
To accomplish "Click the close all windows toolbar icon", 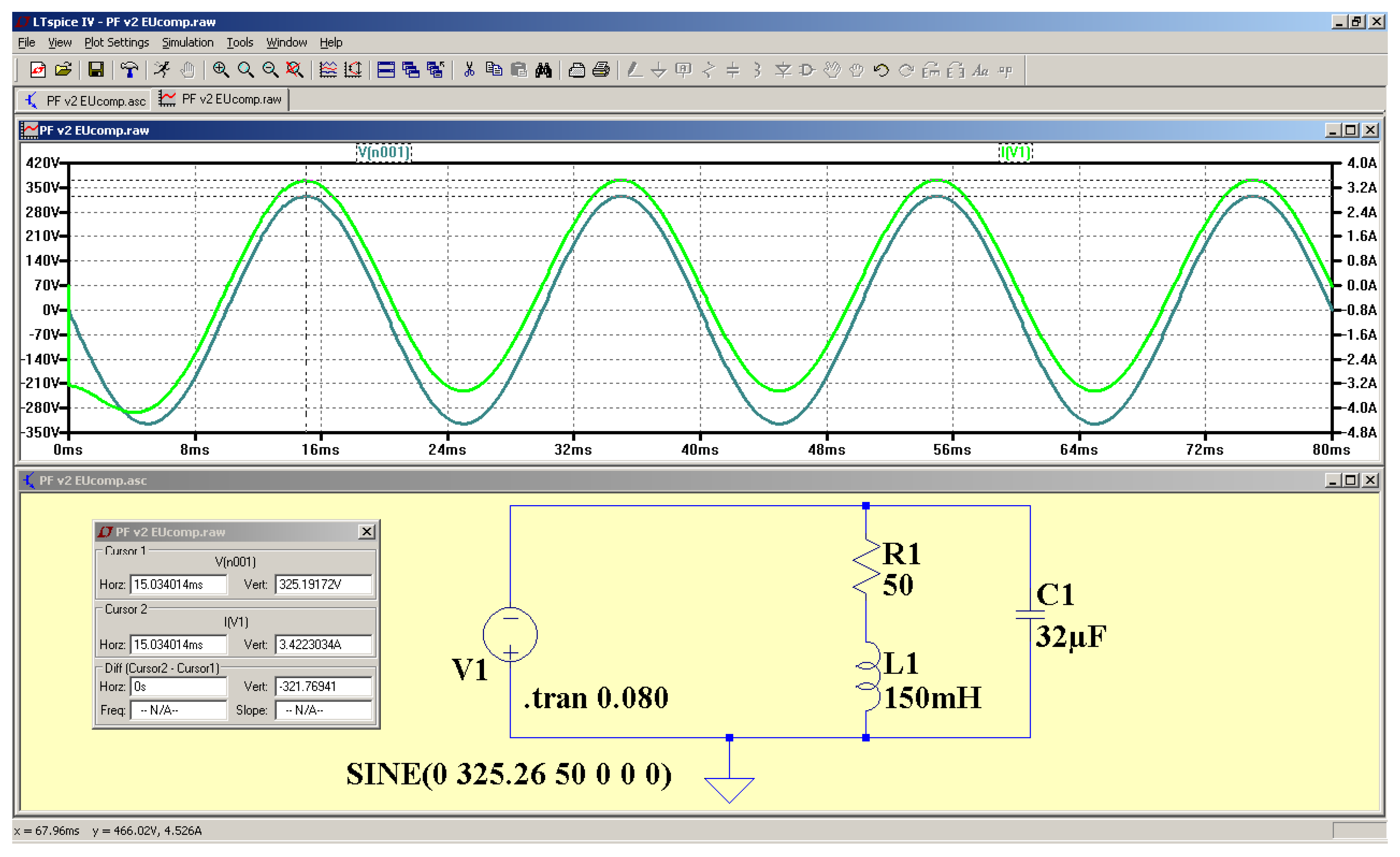I will coord(436,70).
